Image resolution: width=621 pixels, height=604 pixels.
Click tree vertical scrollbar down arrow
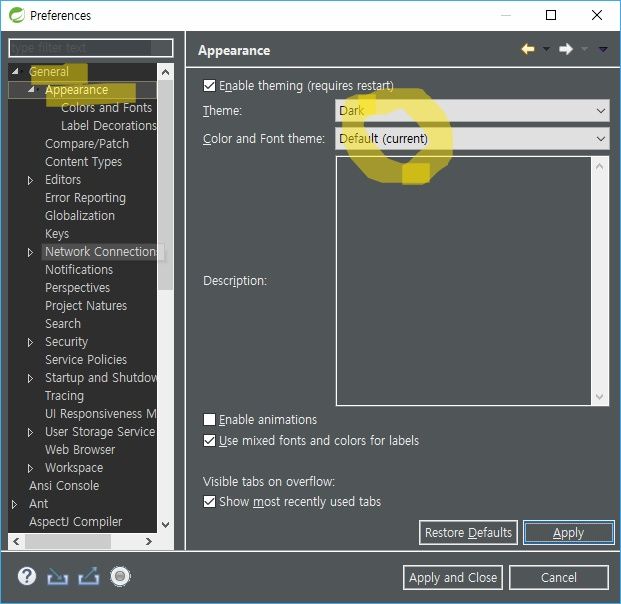pos(166,525)
